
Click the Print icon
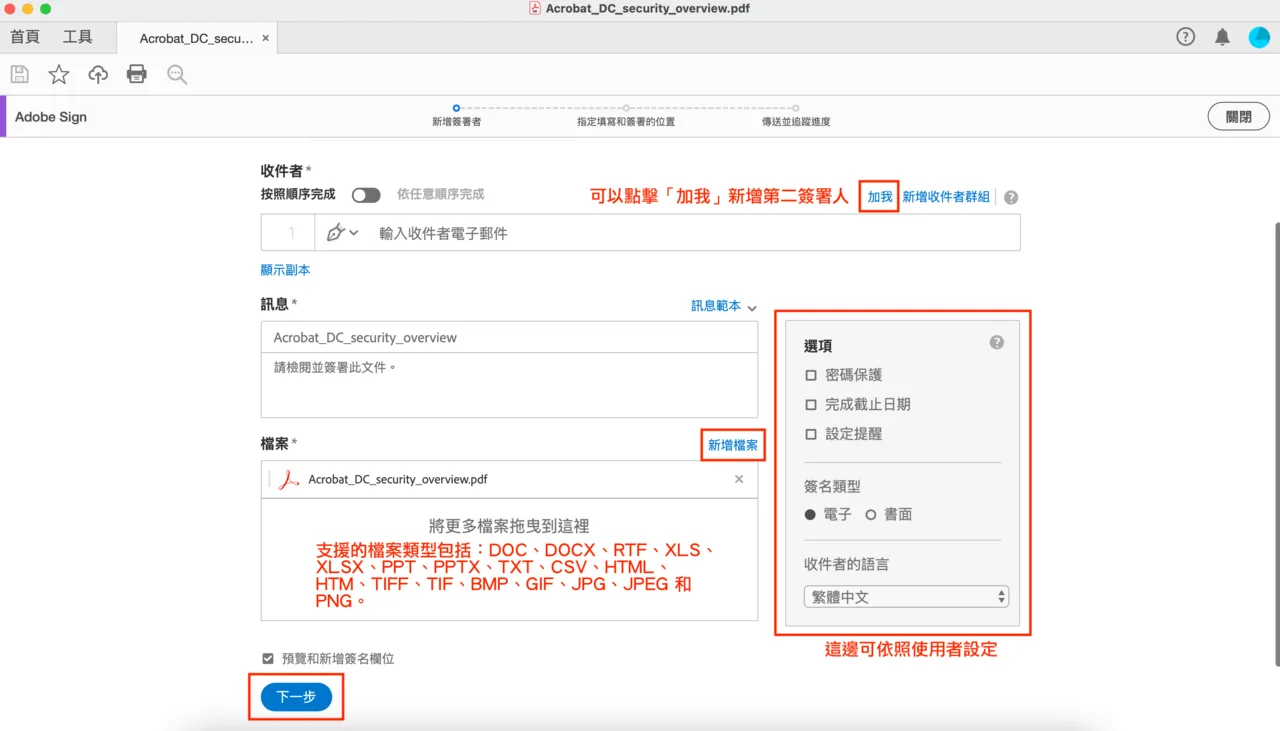pyautogui.click(x=137, y=74)
